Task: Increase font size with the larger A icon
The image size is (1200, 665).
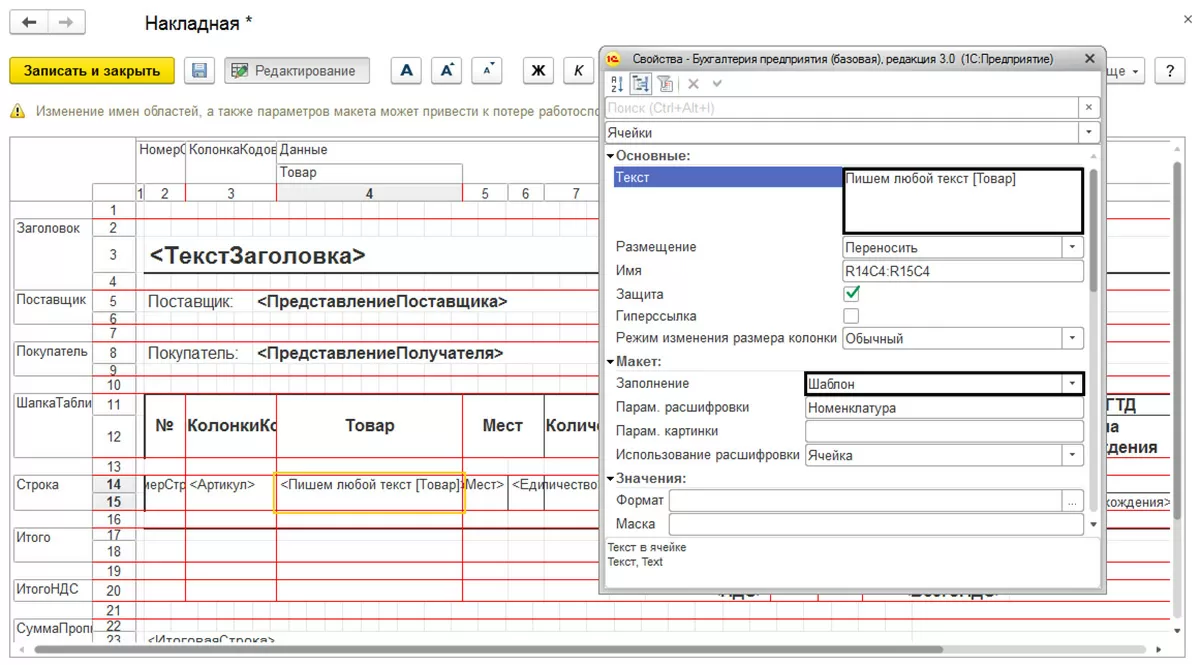Action: point(446,71)
